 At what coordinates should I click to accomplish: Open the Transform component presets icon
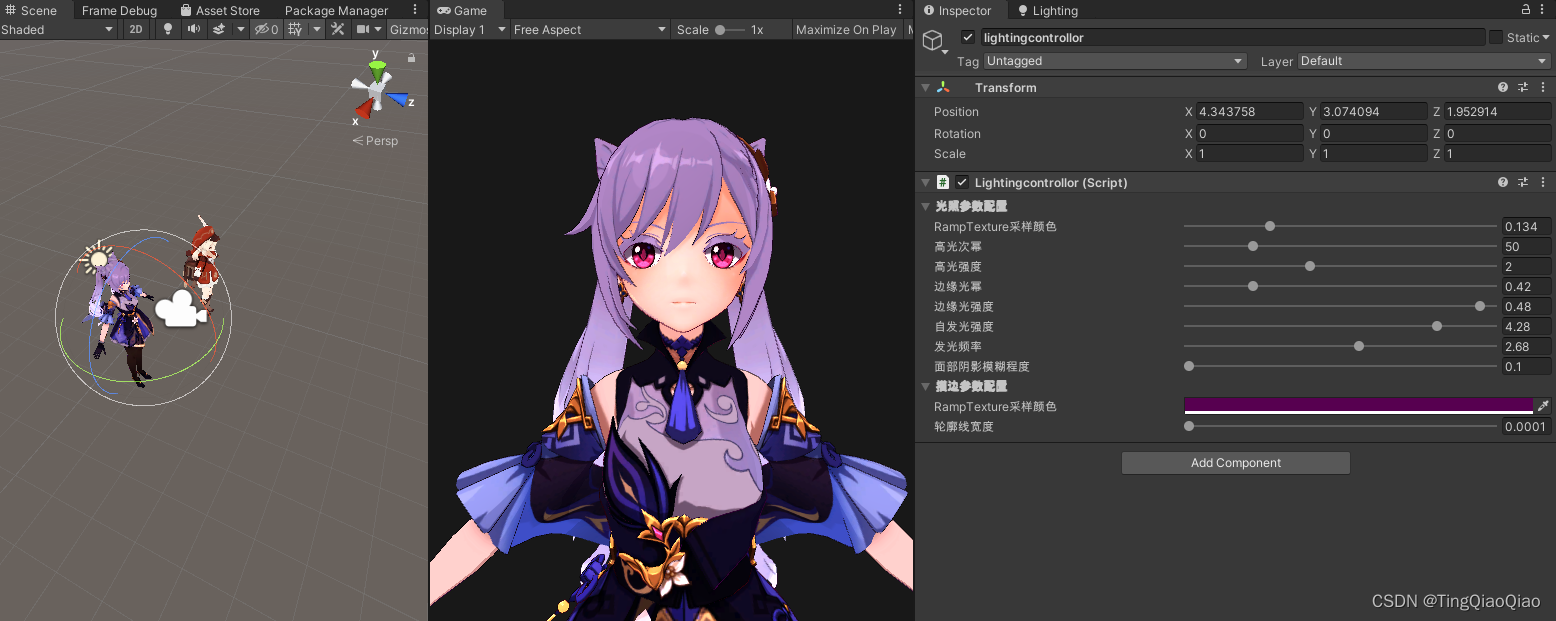(1523, 88)
